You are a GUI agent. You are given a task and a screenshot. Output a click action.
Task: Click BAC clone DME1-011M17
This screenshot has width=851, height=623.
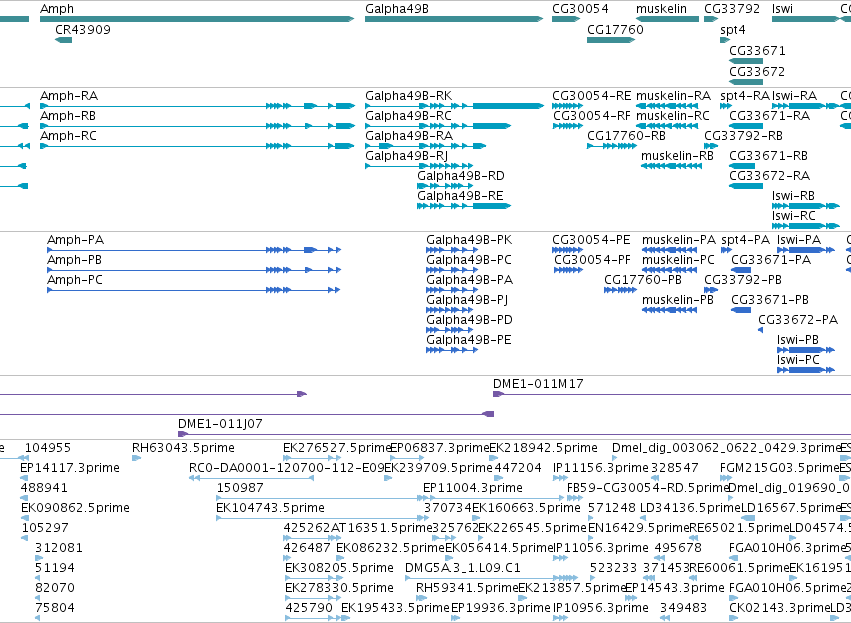click(672, 394)
